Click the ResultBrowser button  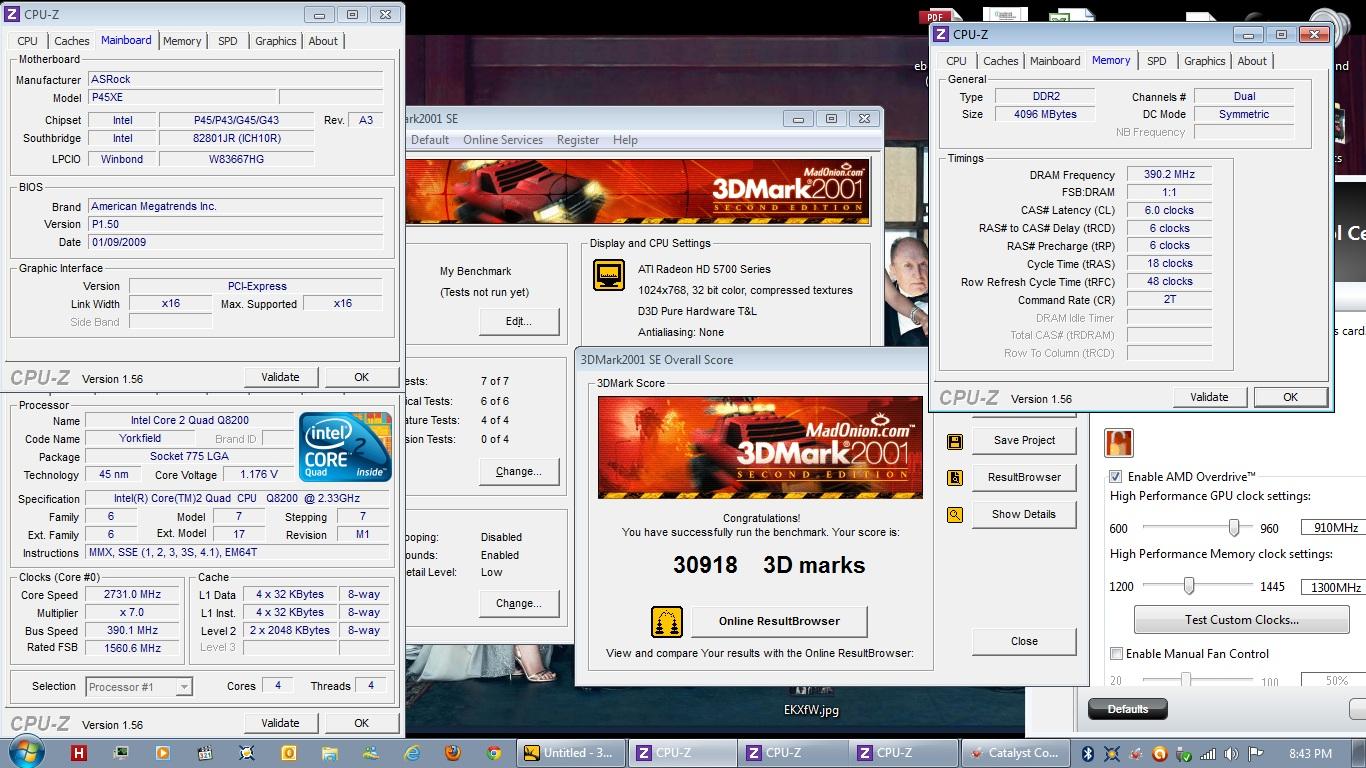[x=1024, y=477]
